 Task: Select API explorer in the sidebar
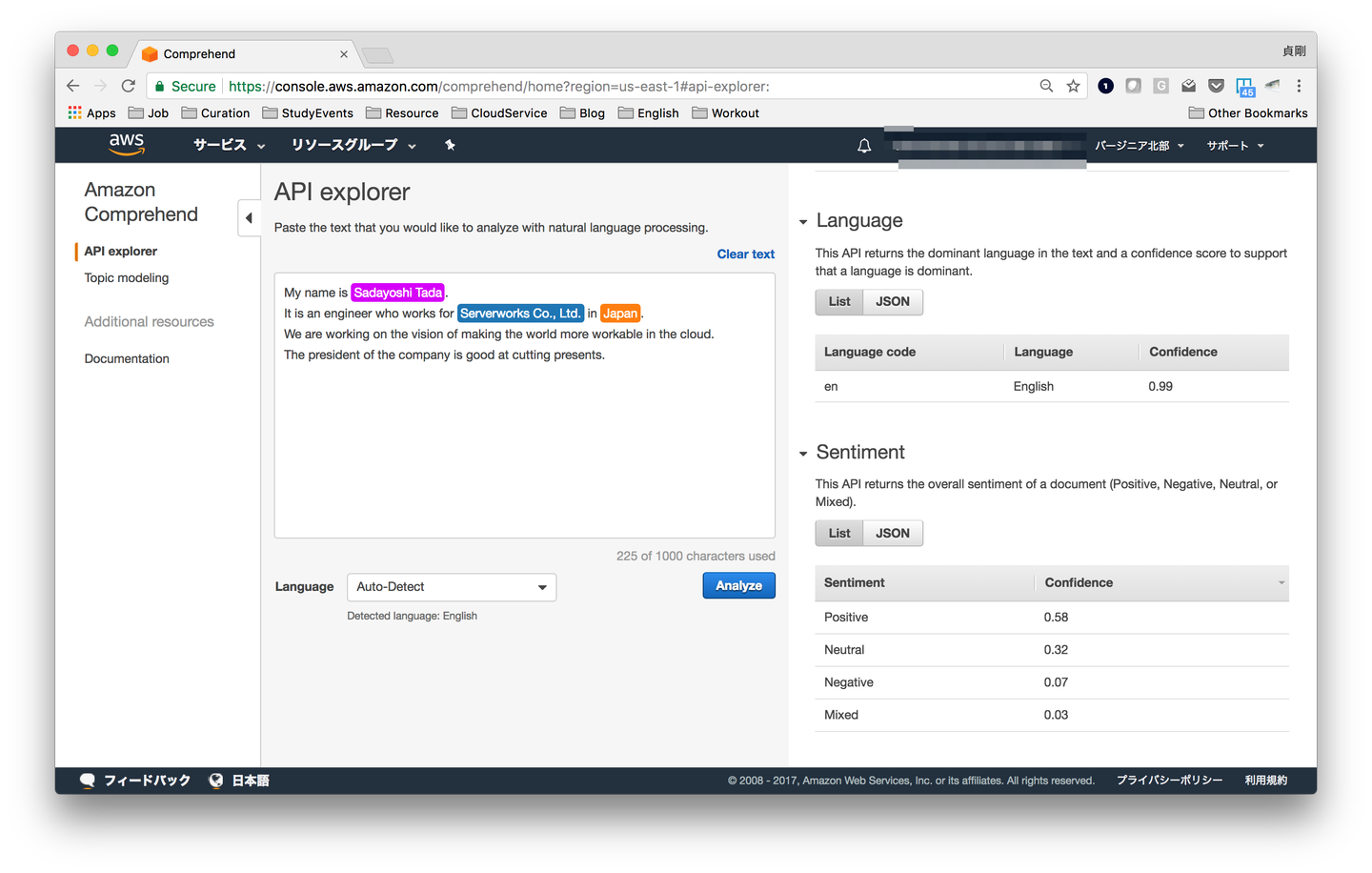121,252
